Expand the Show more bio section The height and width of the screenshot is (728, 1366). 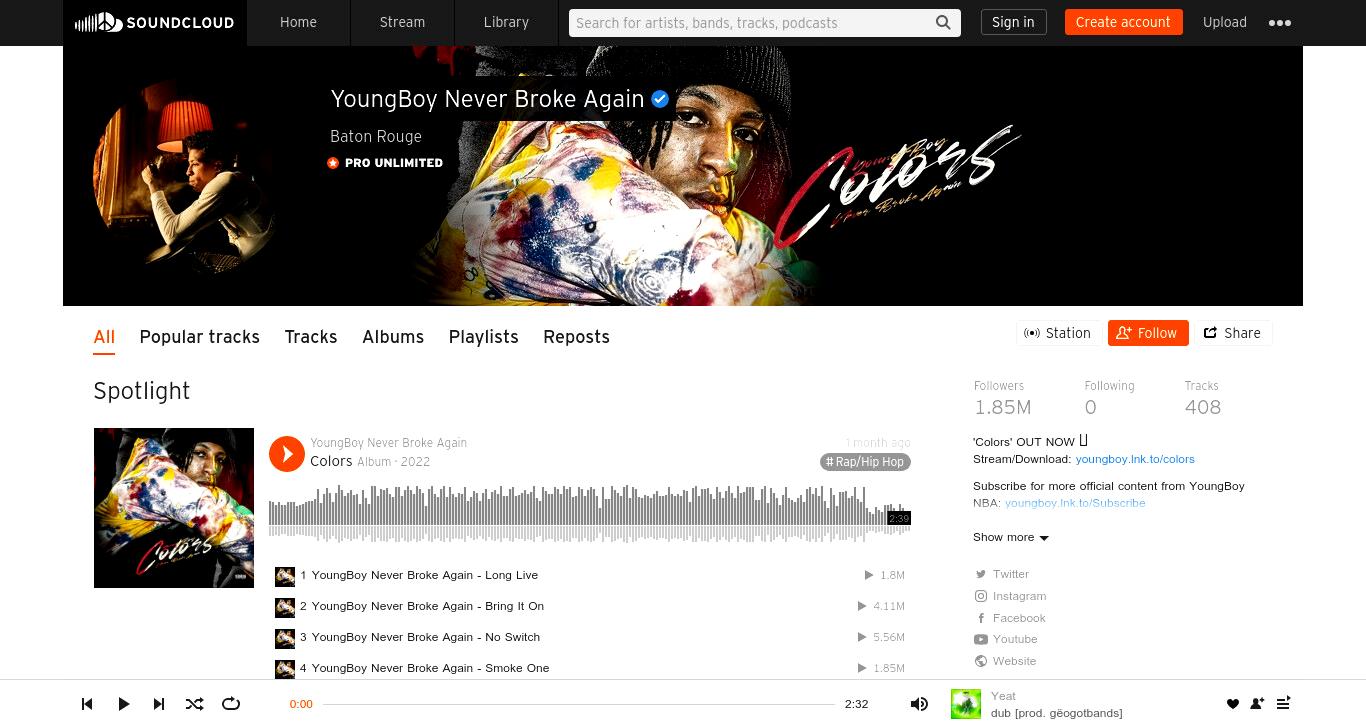[1011, 537]
